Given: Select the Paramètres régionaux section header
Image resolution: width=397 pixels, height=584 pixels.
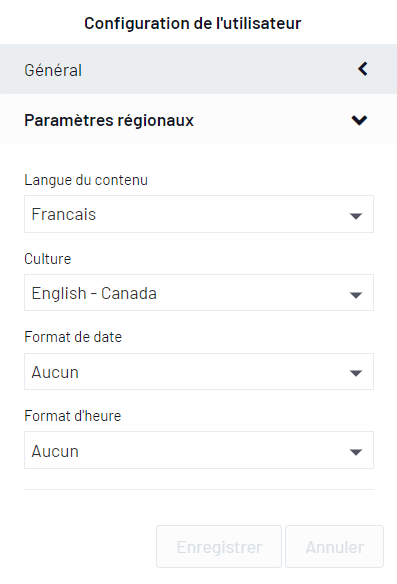Looking at the screenshot, I should pos(198,119).
